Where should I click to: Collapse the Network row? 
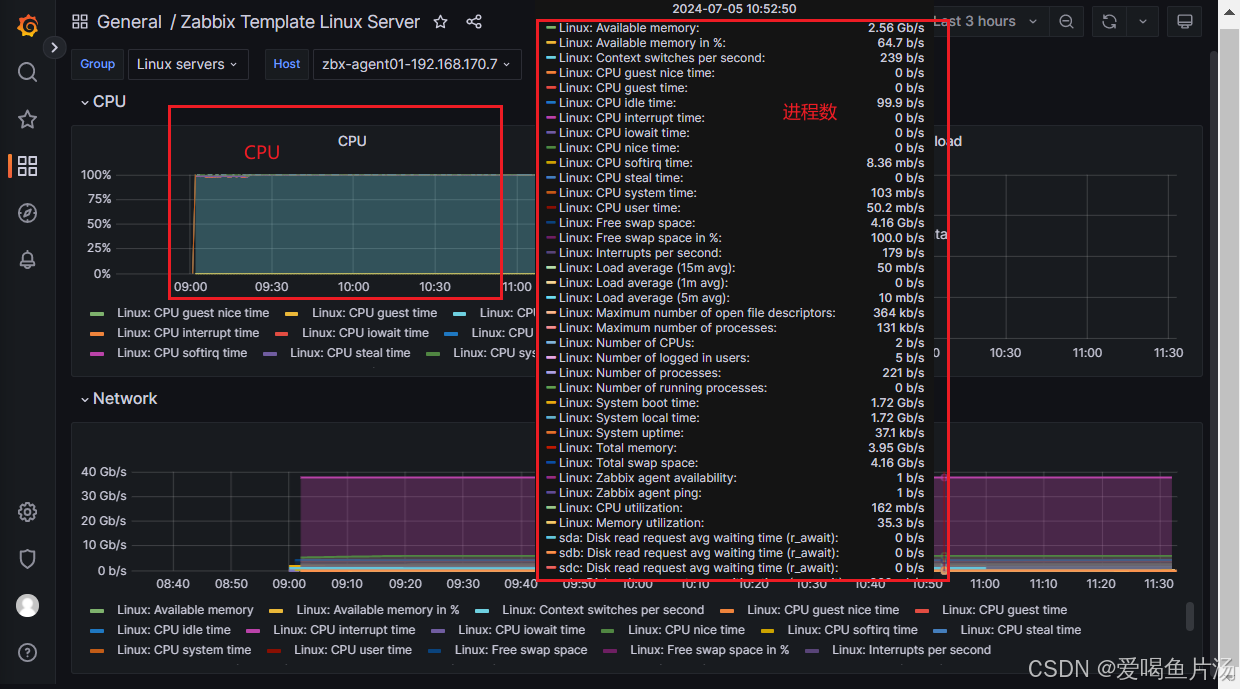point(119,398)
